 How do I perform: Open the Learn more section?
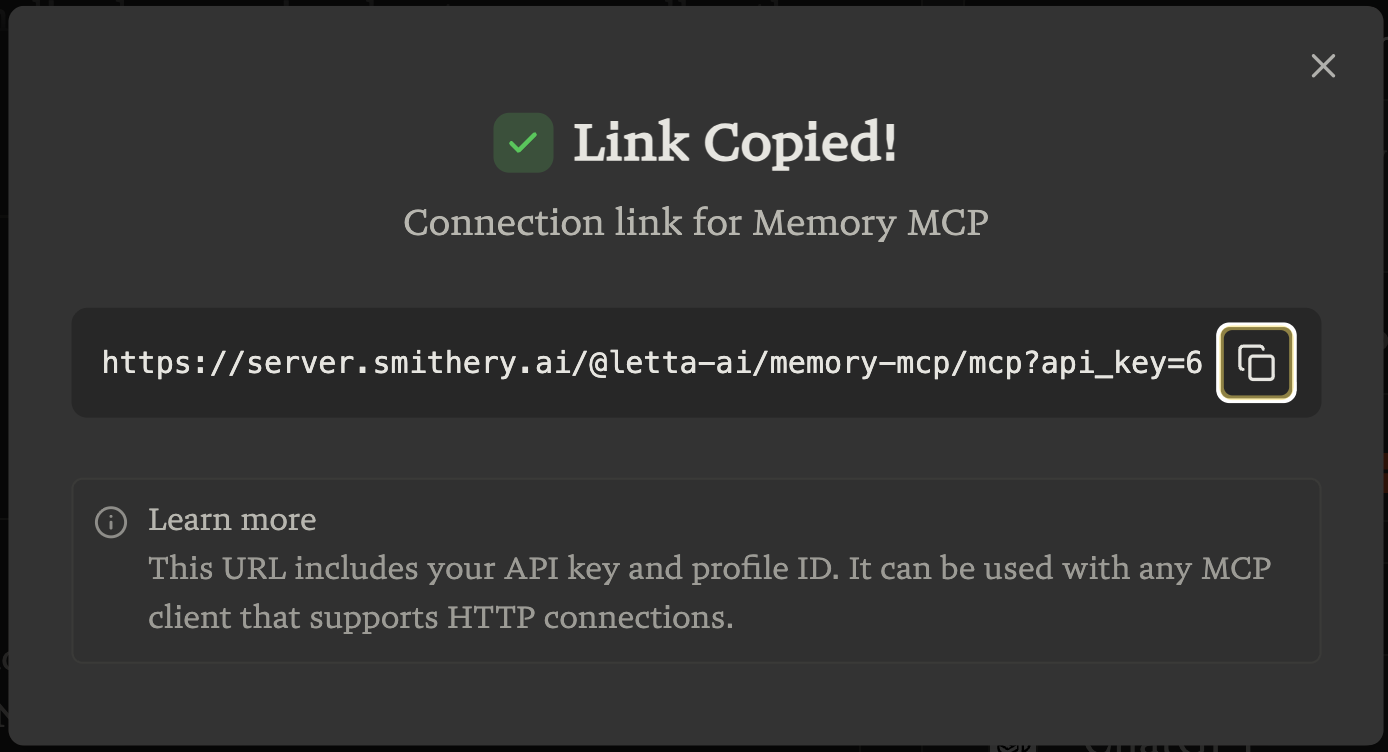(231, 520)
